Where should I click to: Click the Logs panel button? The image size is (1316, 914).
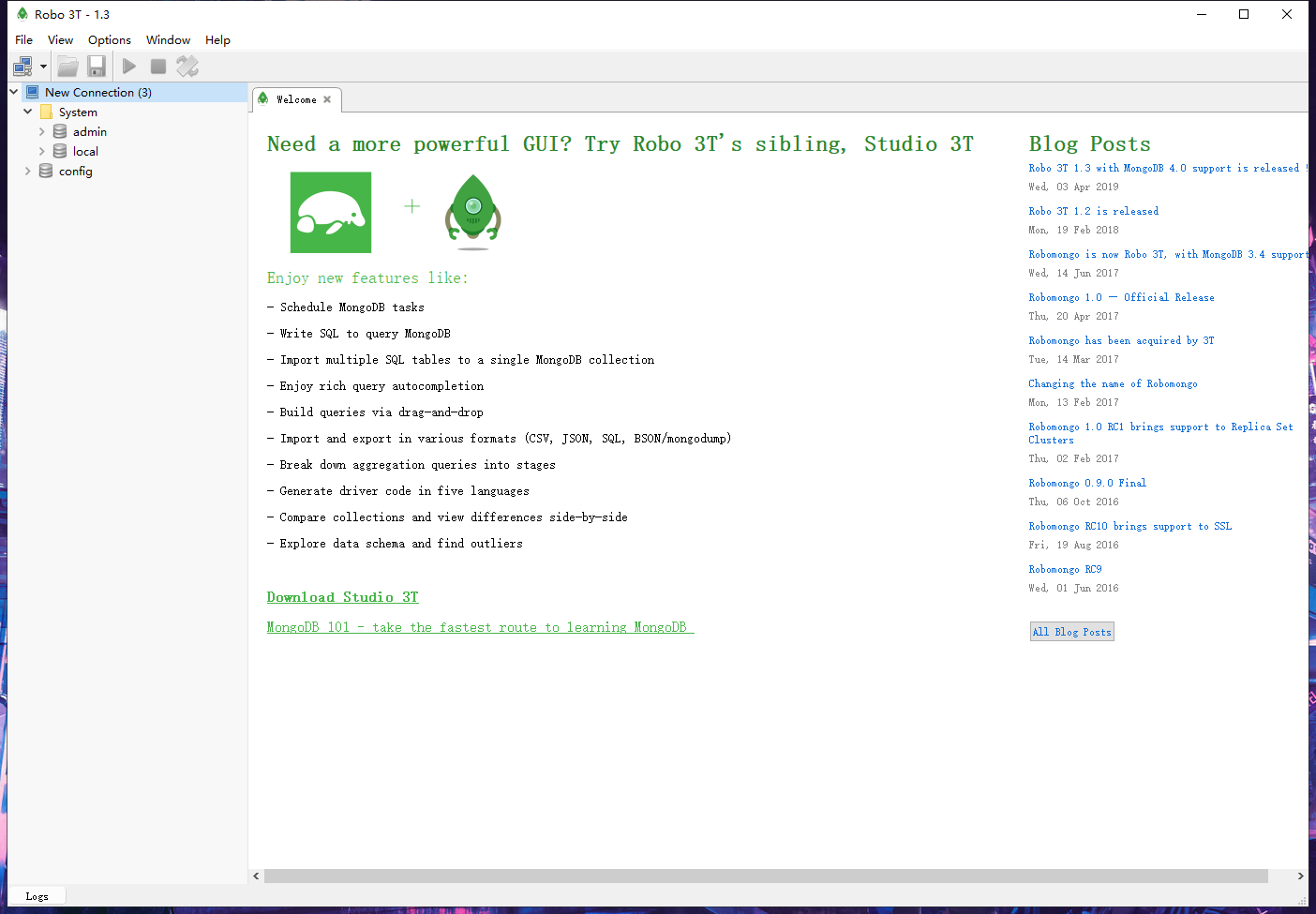coord(37,895)
